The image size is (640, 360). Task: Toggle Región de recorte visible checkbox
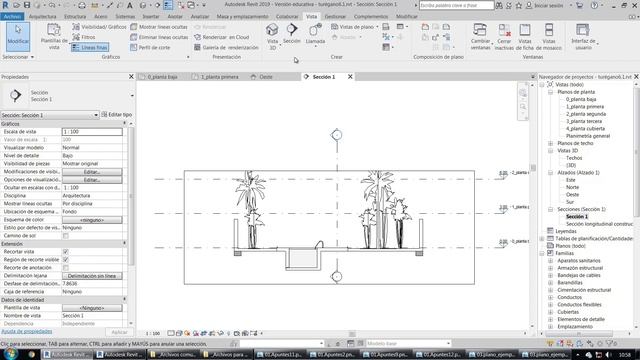tap(65, 260)
